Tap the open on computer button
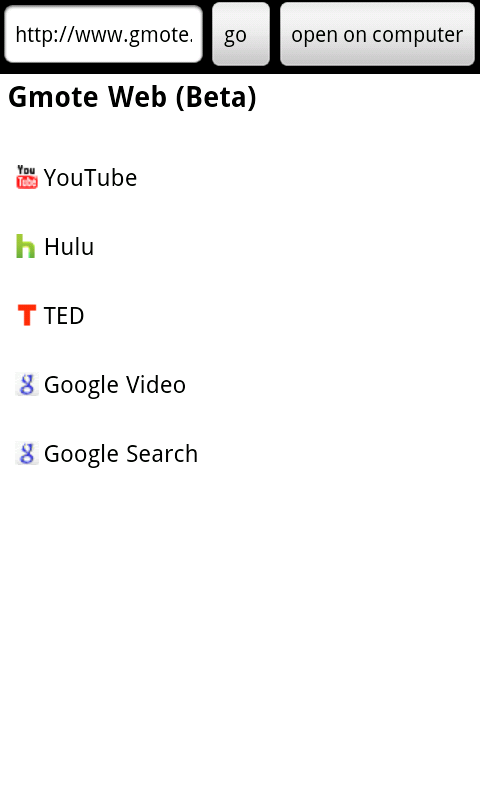This screenshot has height=800, width=480. click(377, 34)
